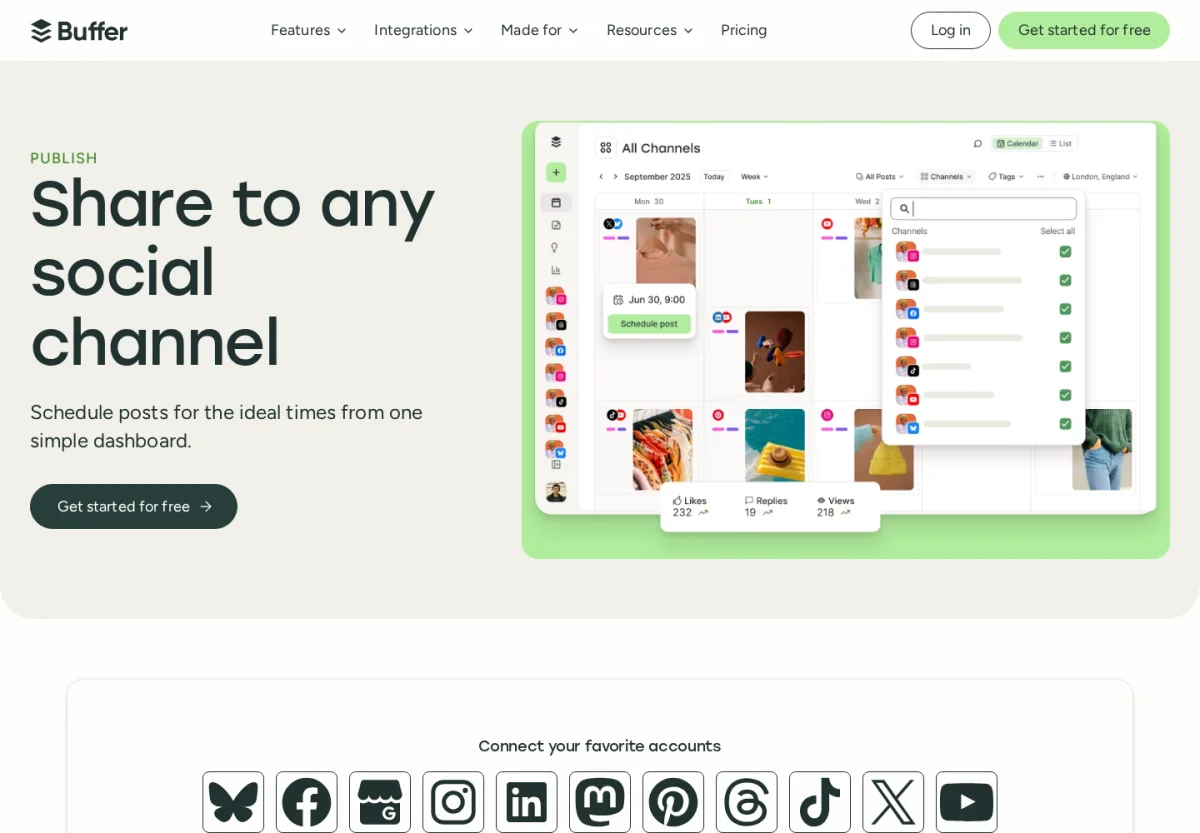The width and height of the screenshot is (1200, 833).
Task: Select the Threads account icon
Action: (x=747, y=802)
